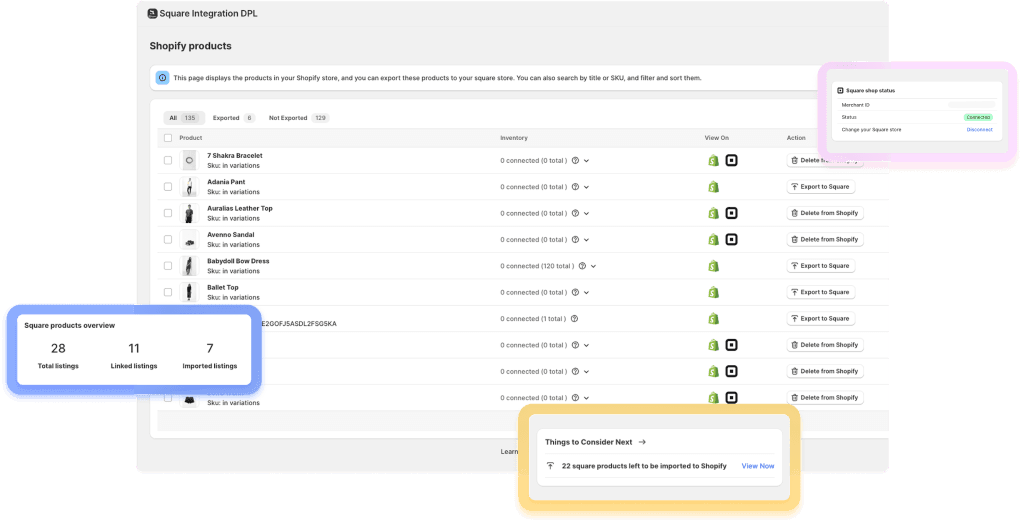The image size is (1024, 523).
Task: Click inventory help icon for Avenno Sandal
Action: coord(575,240)
